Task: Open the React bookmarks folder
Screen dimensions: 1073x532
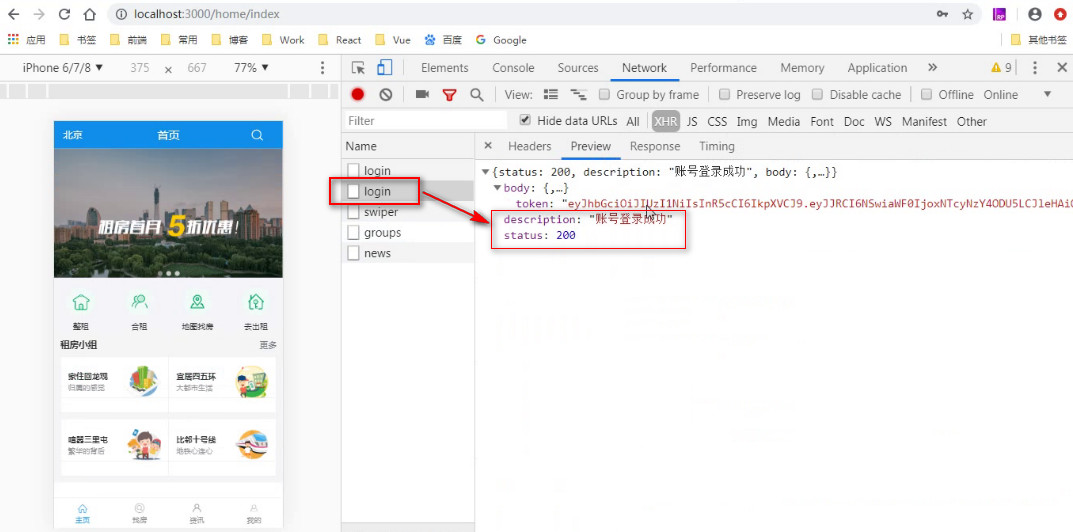Action: [339, 40]
